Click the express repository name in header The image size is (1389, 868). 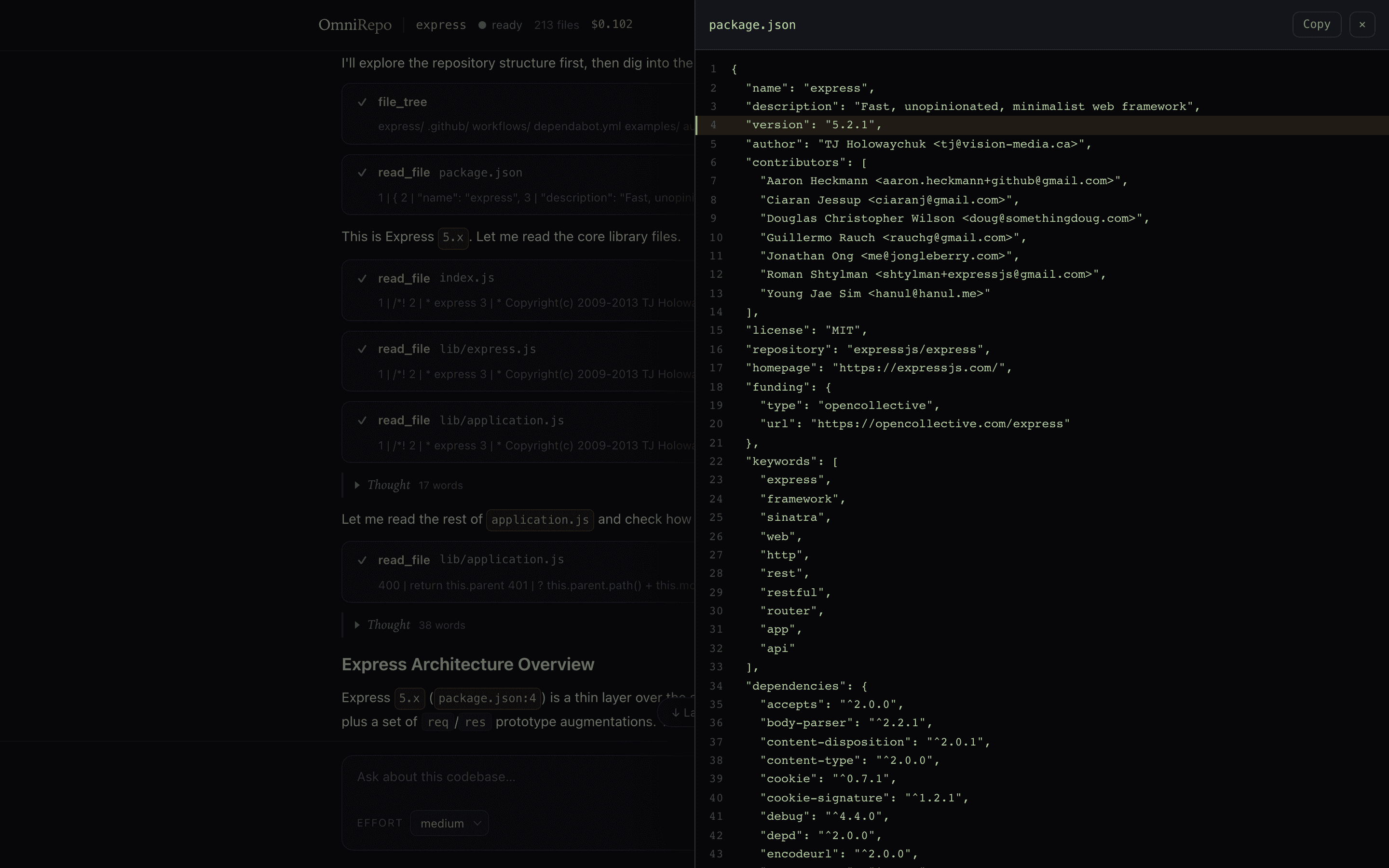pyautogui.click(x=441, y=25)
